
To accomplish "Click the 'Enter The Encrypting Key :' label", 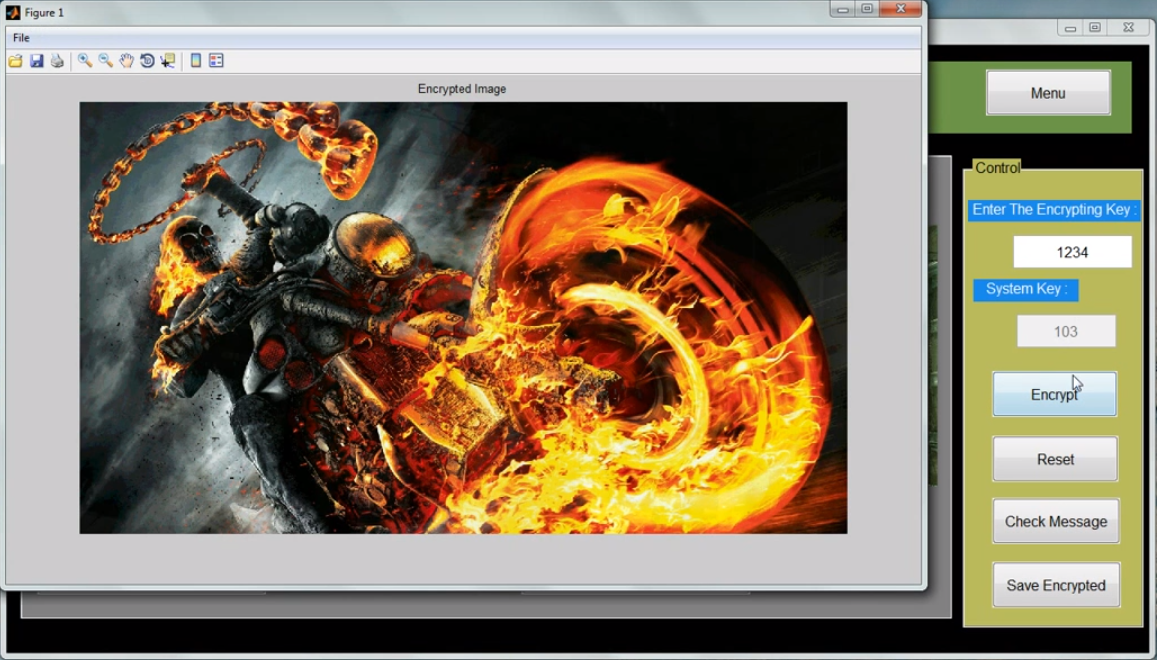I will 1054,210.
